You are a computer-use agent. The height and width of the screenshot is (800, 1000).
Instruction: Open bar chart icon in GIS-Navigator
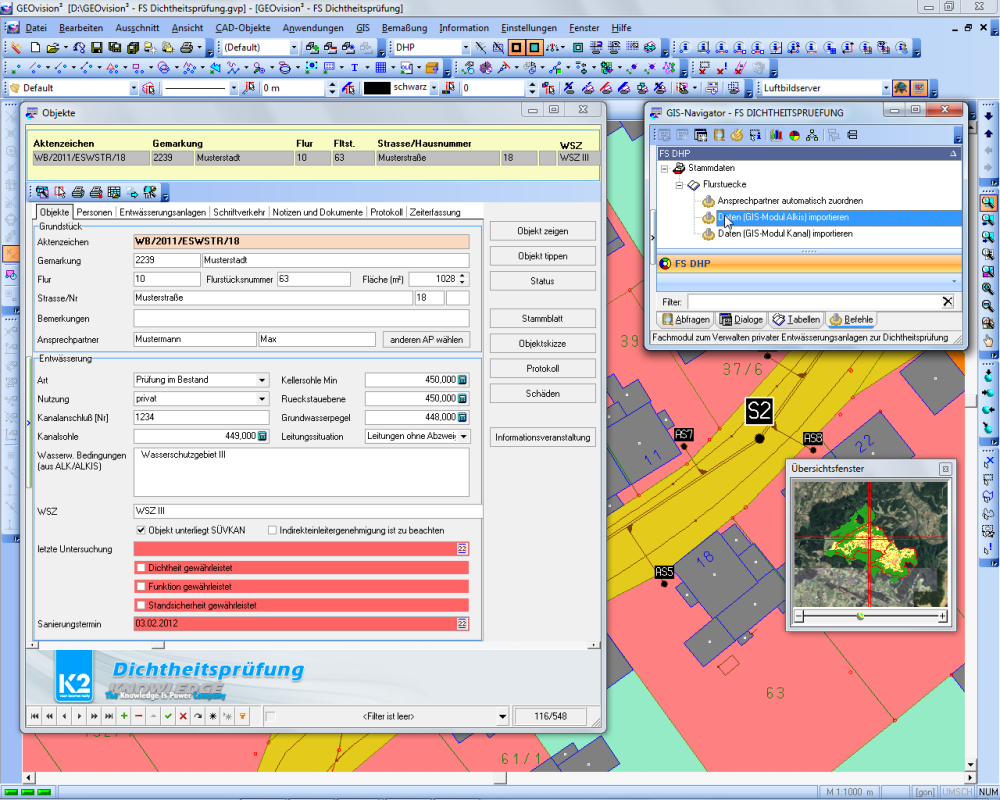[776, 135]
